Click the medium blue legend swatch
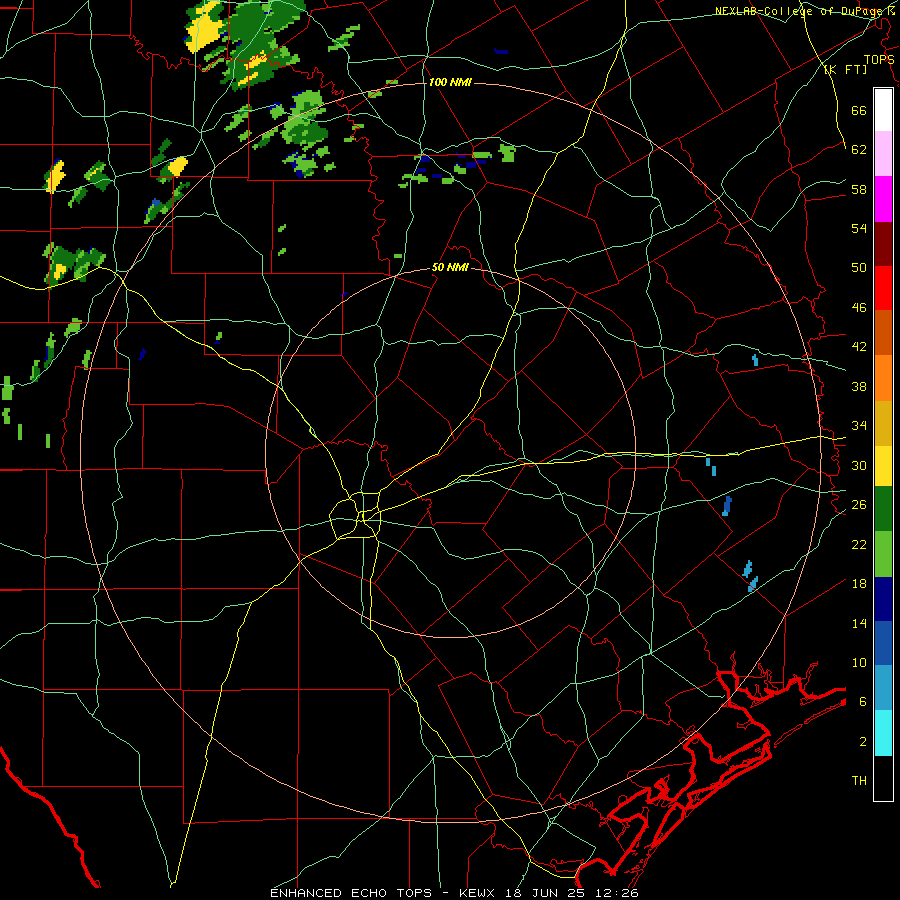Screen dimensions: 900x900 pyautogui.click(x=883, y=643)
